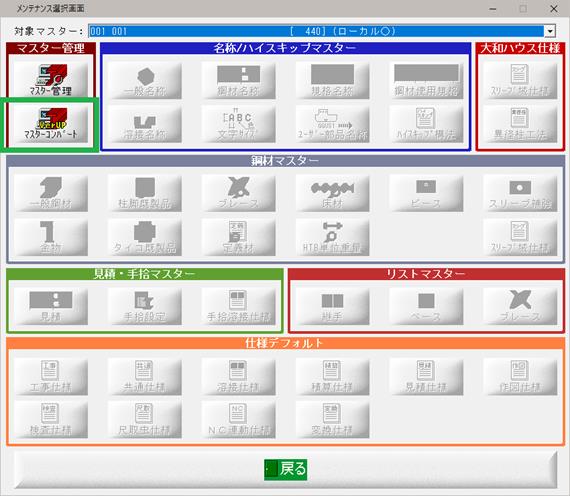Open the HTB単位重量 icon
Viewport: 570px width, 496px height.
point(332,237)
